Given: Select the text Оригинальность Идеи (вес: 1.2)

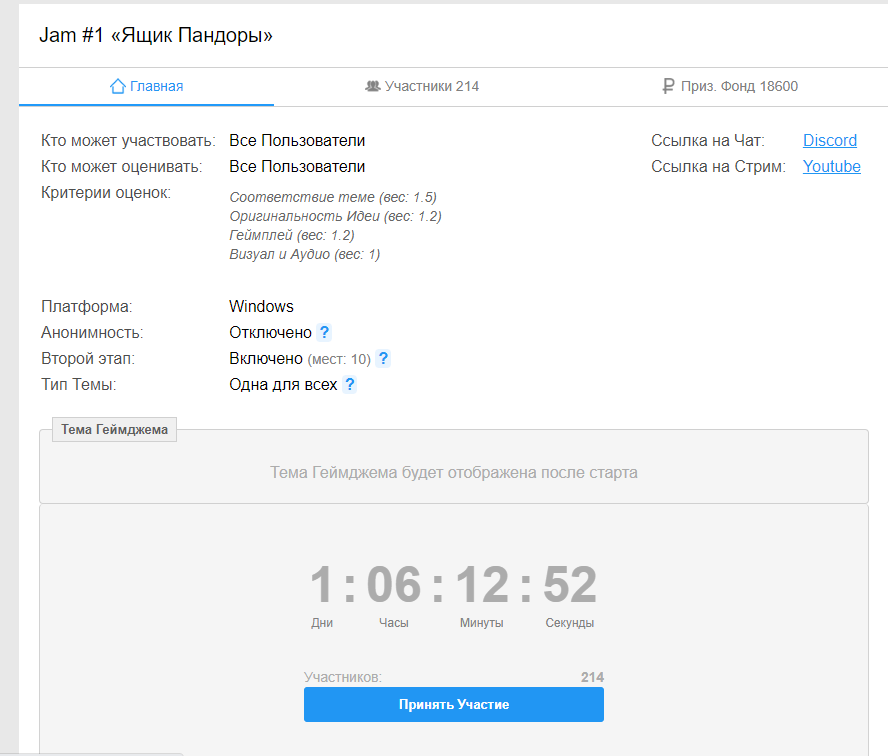Looking at the screenshot, I should [x=335, y=216].
